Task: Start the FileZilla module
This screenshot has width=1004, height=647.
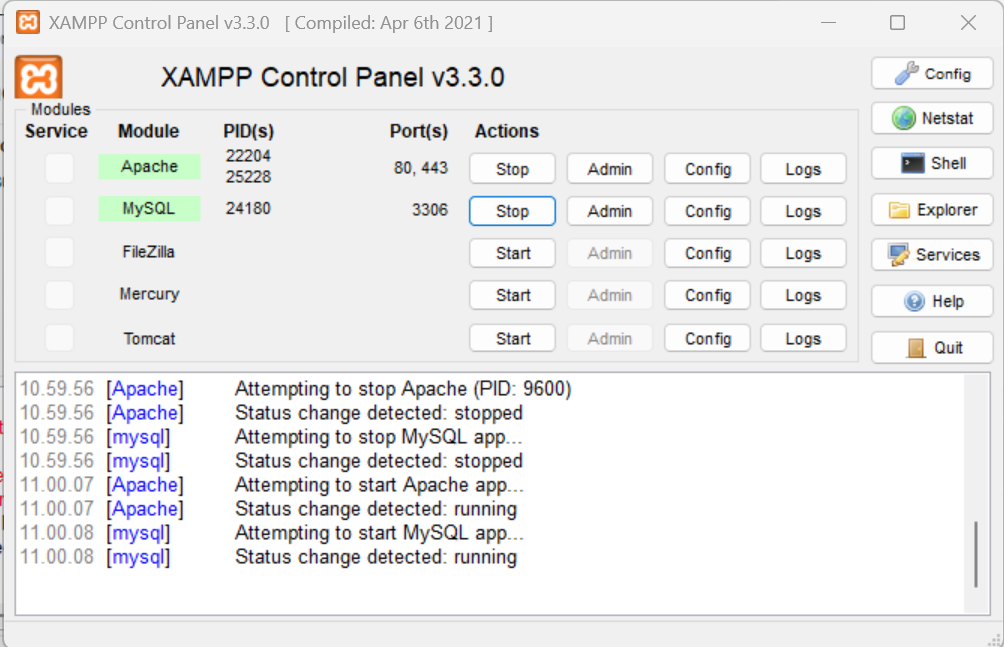Action: tap(512, 253)
